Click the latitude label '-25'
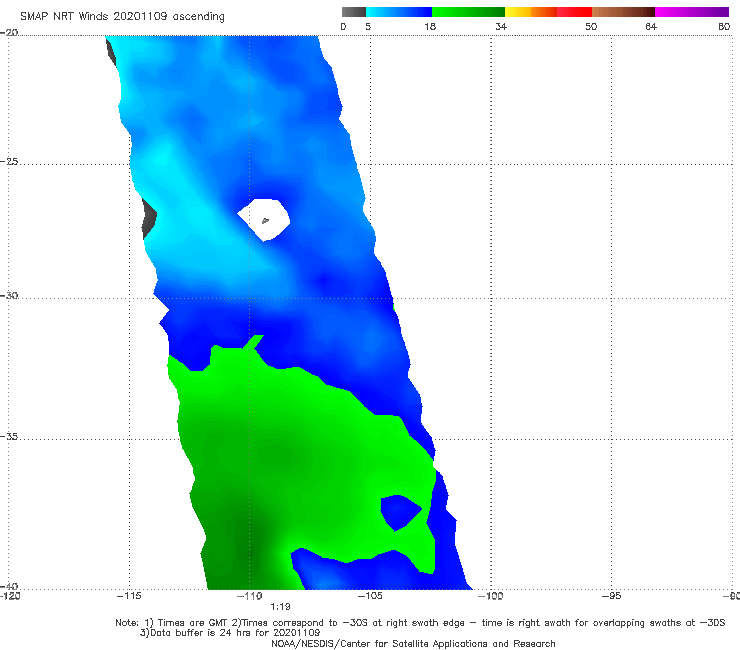Image resolution: width=740 pixels, height=650 pixels. click(x=9, y=161)
